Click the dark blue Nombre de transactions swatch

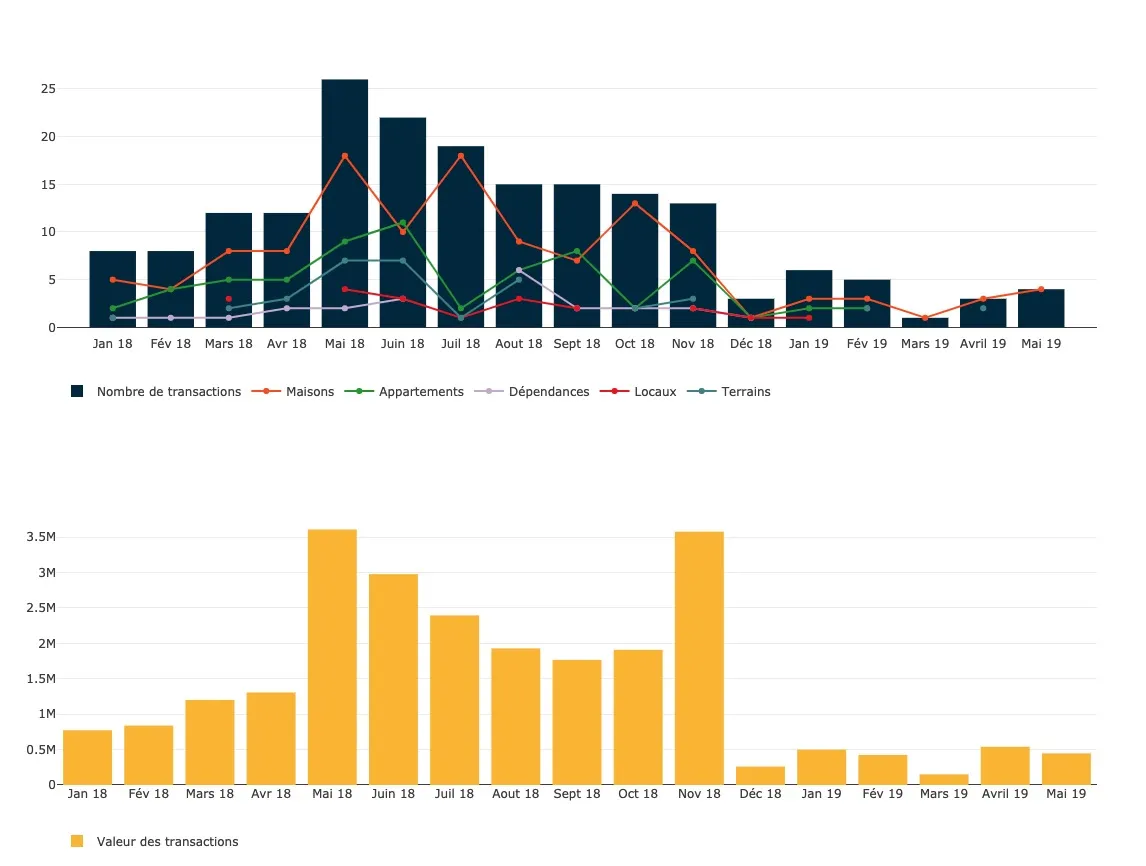point(77,392)
